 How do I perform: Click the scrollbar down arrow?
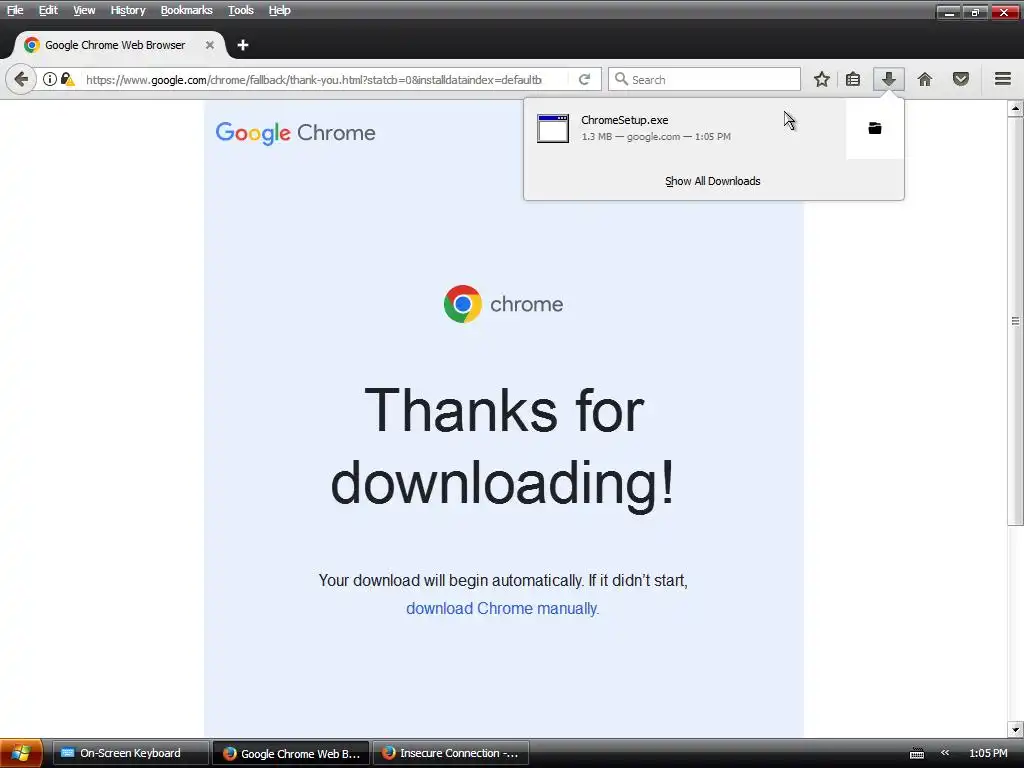point(1015,729)
